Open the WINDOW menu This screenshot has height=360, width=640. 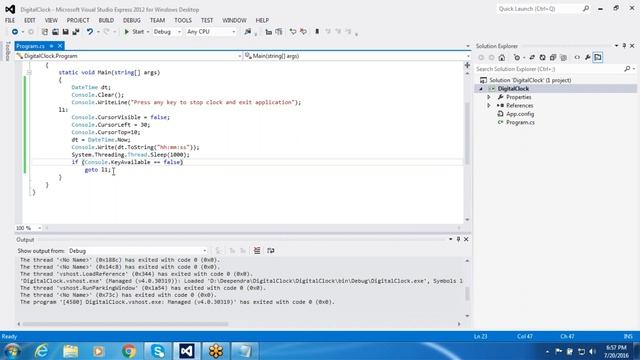pyautogui.click(x=234, y=20)
